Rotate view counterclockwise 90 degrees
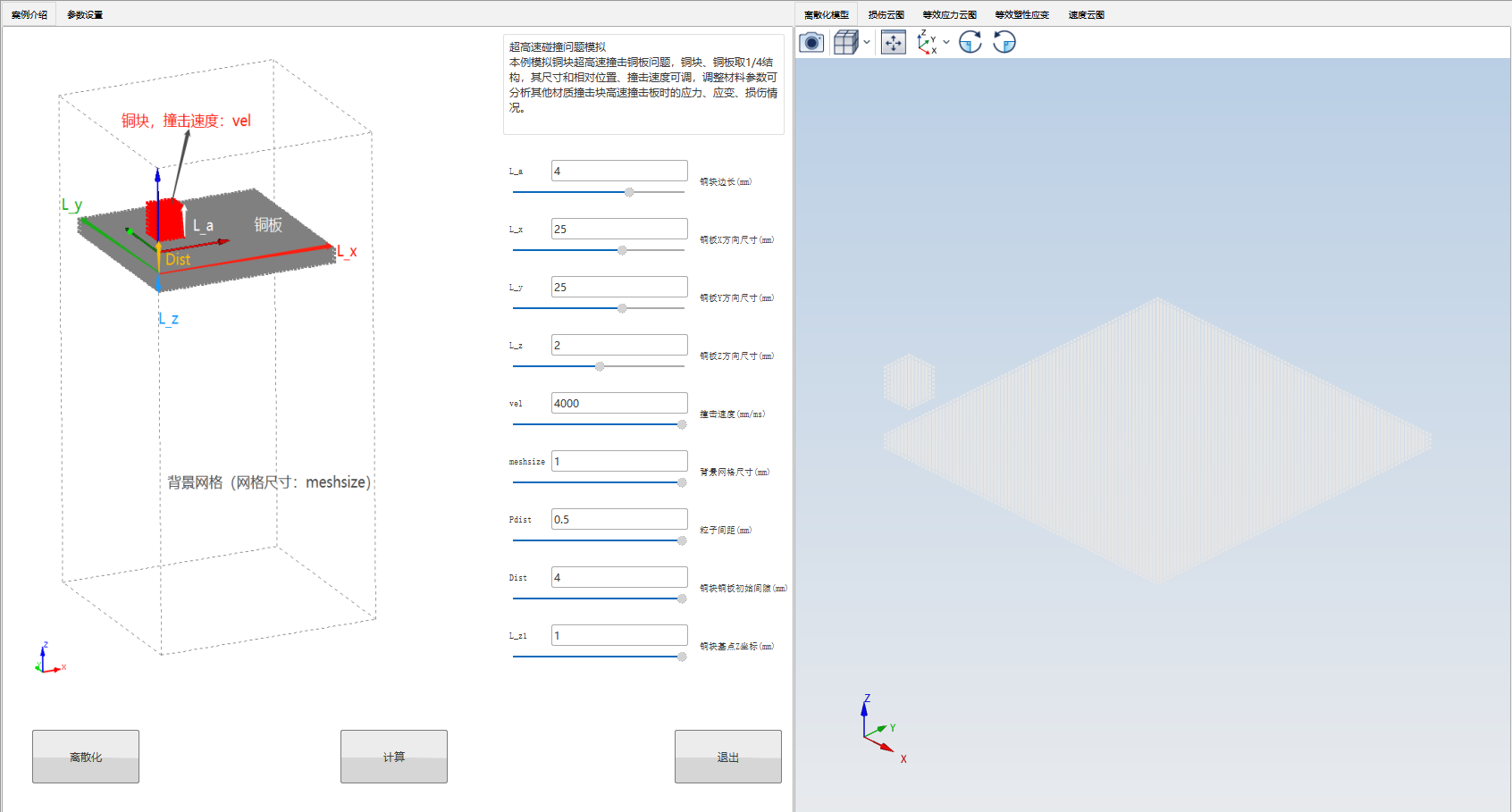 pos(1004,42)
